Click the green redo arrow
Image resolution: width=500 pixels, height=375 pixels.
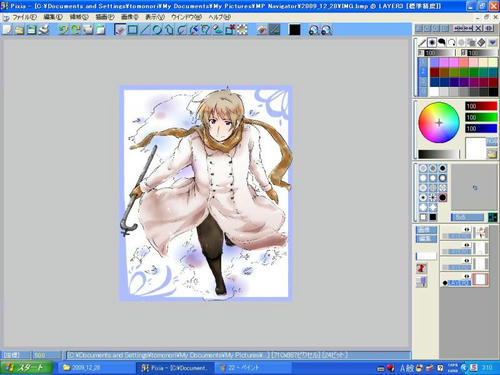coord(75,30)
